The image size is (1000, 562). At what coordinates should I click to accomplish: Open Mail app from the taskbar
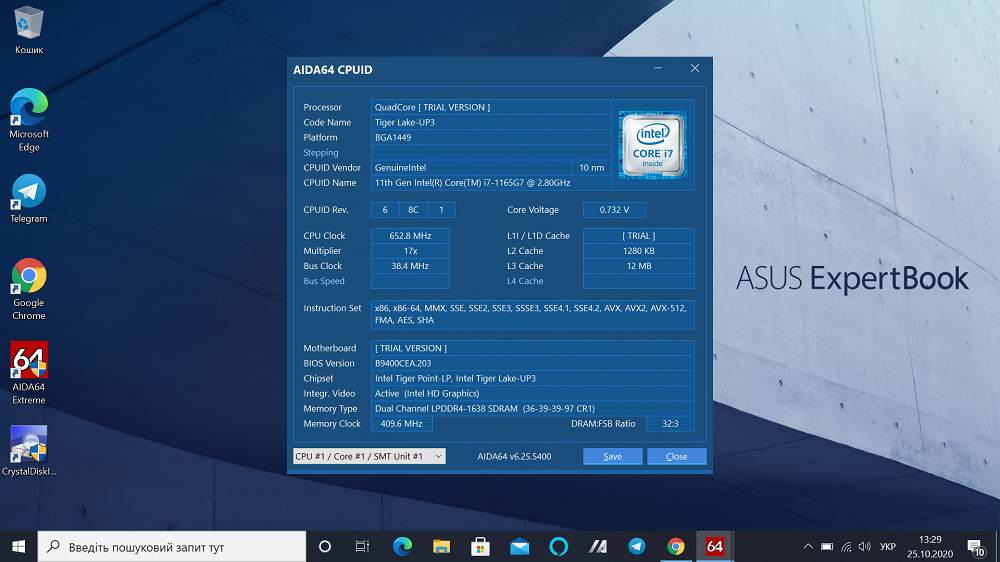click(520, 547)
